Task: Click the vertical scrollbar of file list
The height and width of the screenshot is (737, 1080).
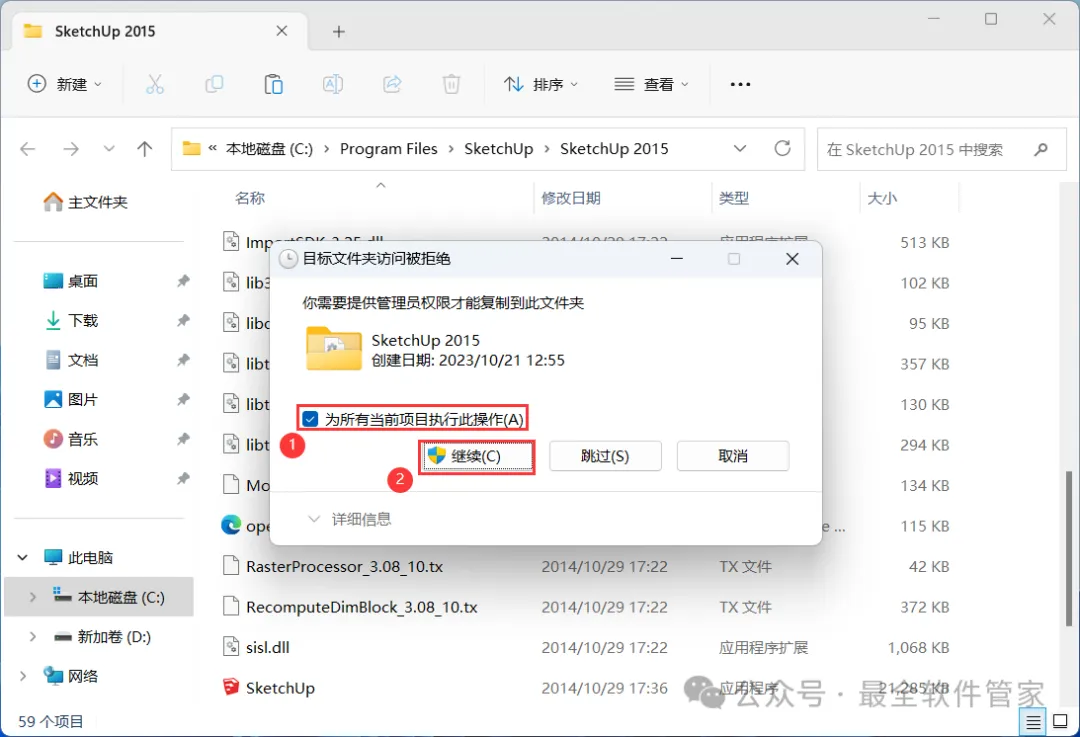Action: coord(1068,549)
